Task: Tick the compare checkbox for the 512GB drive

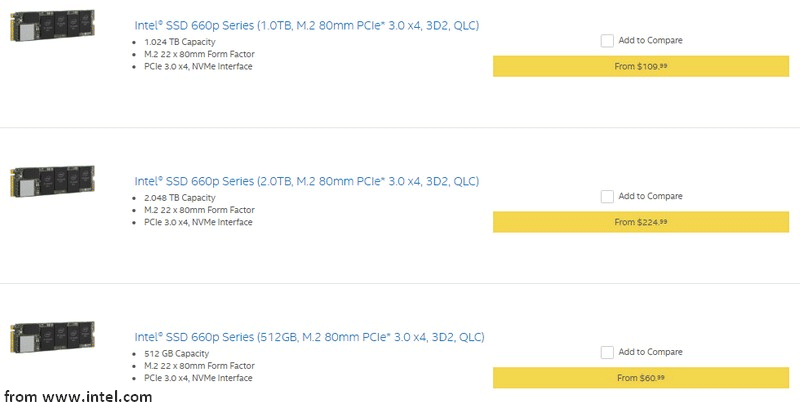Action: (x=607, y=352)
